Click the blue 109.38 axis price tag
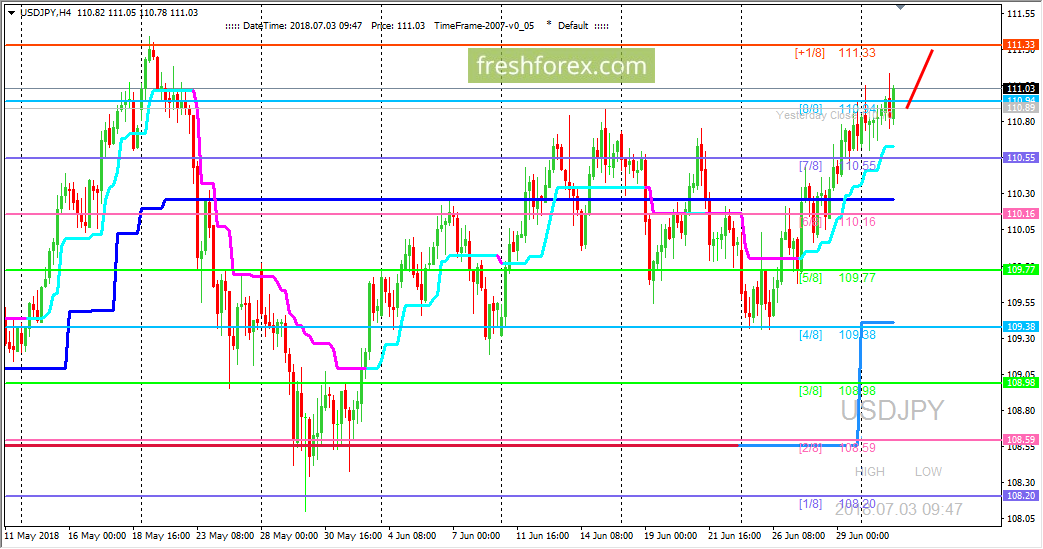1043x549 pixels. click(x=1021, y=326)
